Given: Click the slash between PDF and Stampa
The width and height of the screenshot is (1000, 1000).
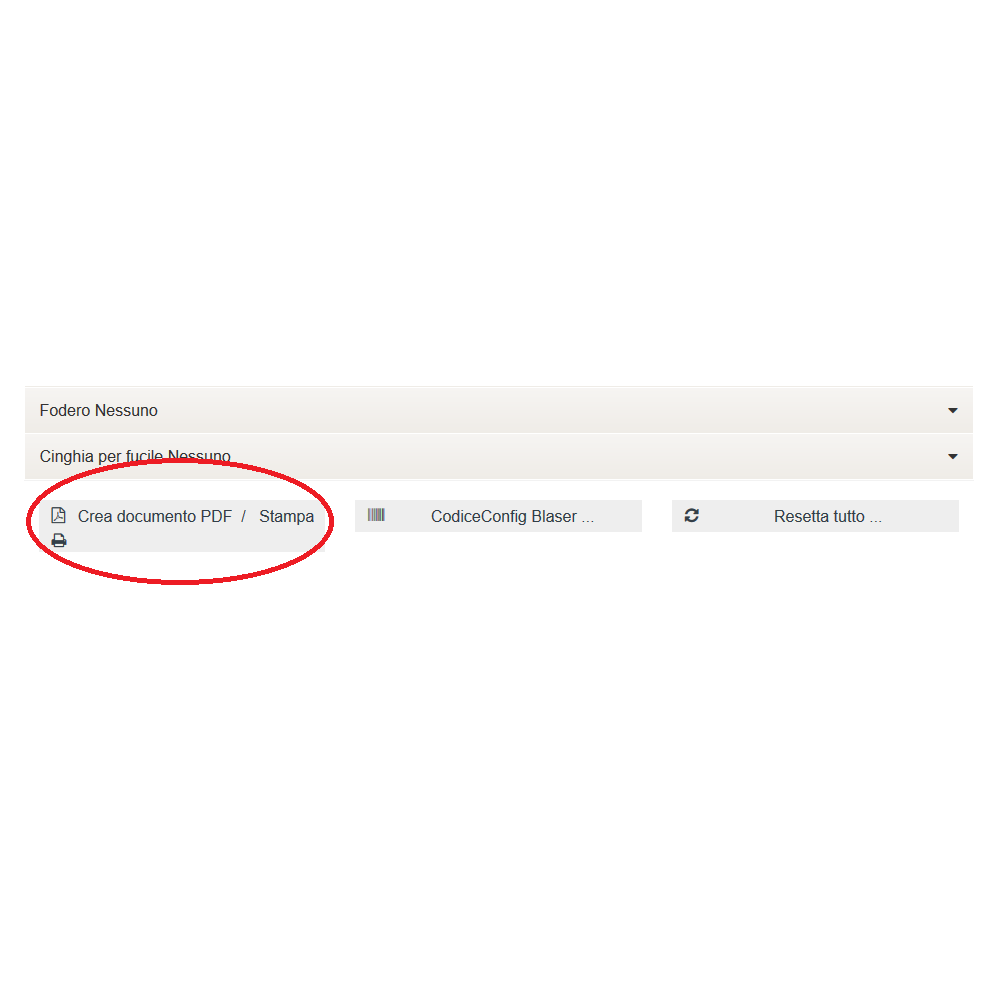Looking at the screenshot, I should coord(244,516).
